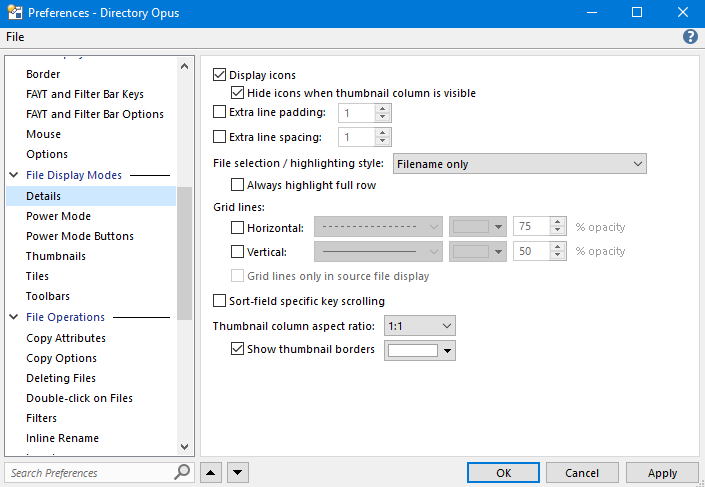Open the help question mark icon
This screenshot has height=487, width=705.
[690, 37]
